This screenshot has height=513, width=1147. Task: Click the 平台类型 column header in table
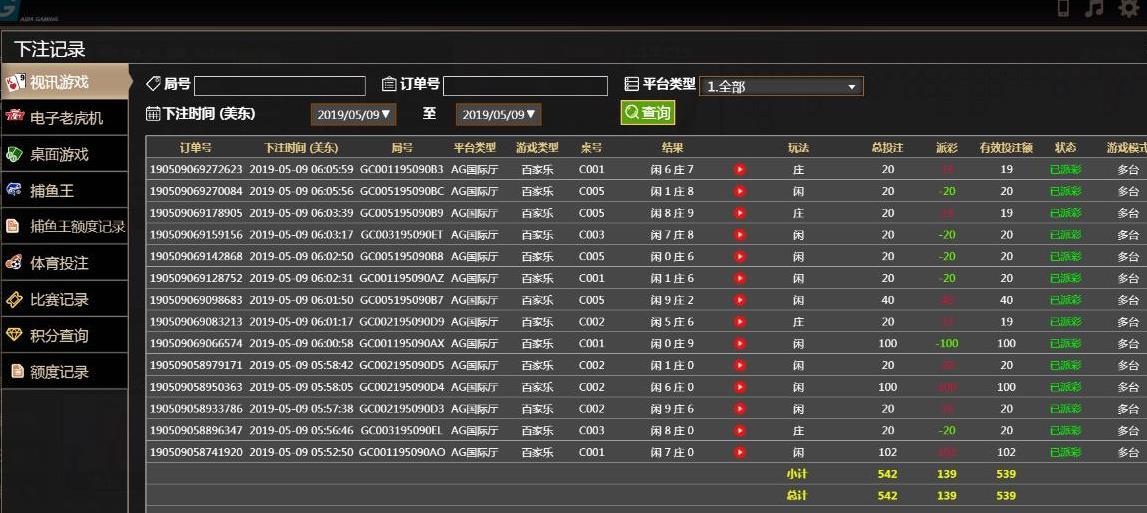click(475, 147)
